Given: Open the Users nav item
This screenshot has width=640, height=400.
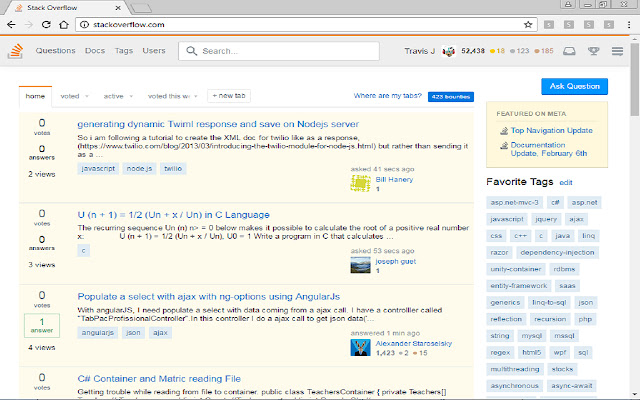Looking at the screenshot, I should pos(154,51).
